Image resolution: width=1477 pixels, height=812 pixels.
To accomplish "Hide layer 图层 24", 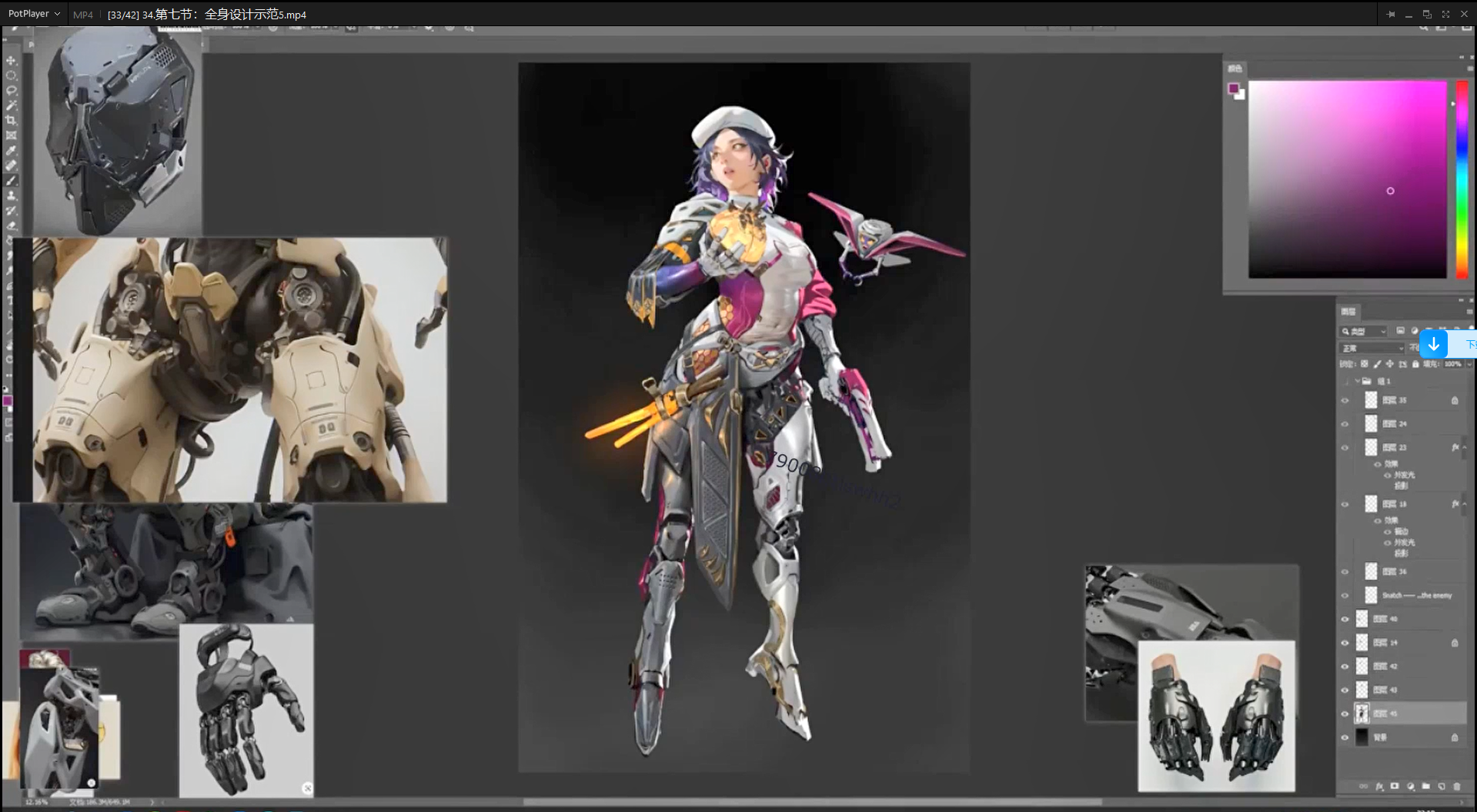I will [x=1345, y=423].
